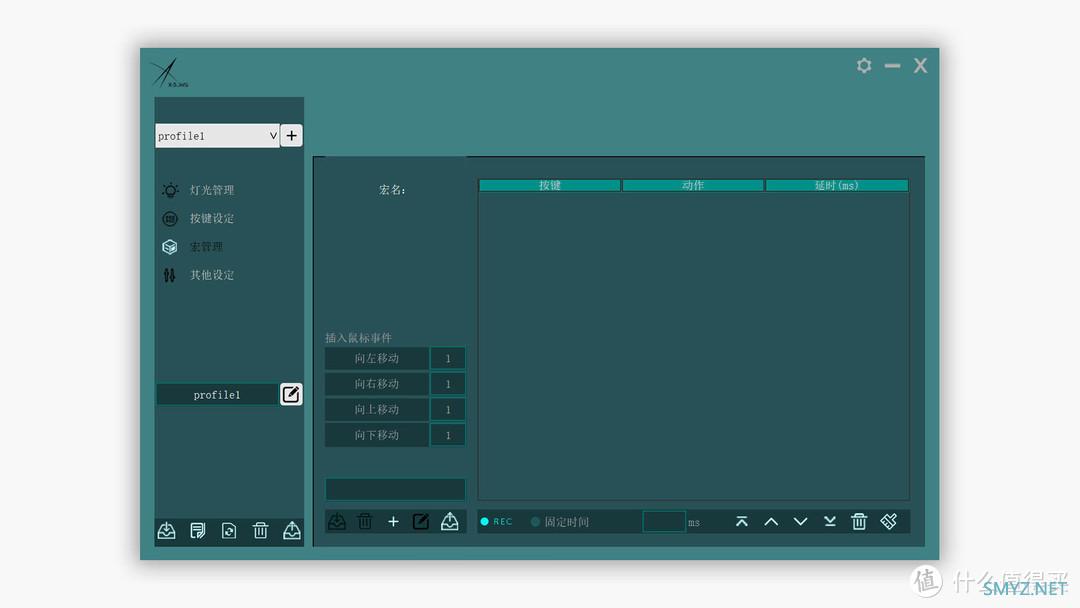
Task: Click the plus button beside the profile dropdown
Action: point(291,136)
